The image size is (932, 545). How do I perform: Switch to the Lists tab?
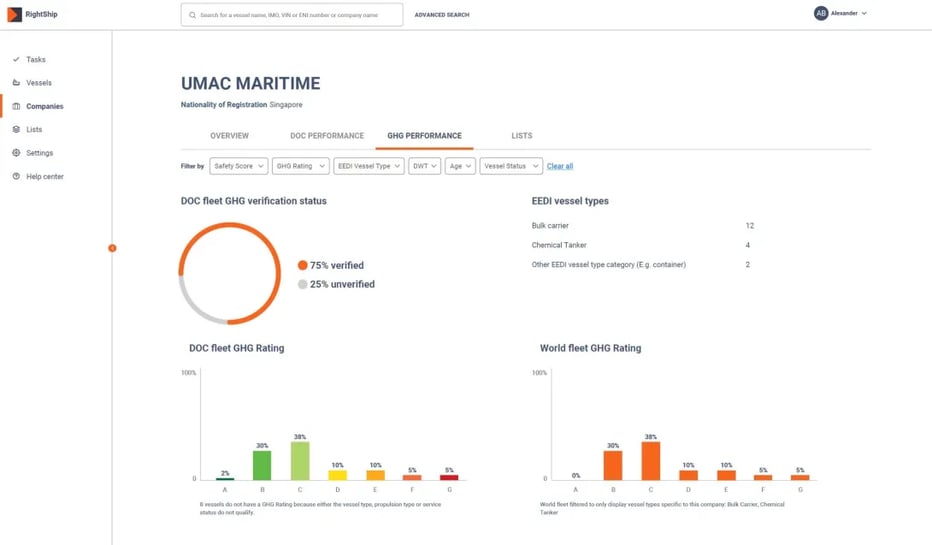tap(522, 136)
